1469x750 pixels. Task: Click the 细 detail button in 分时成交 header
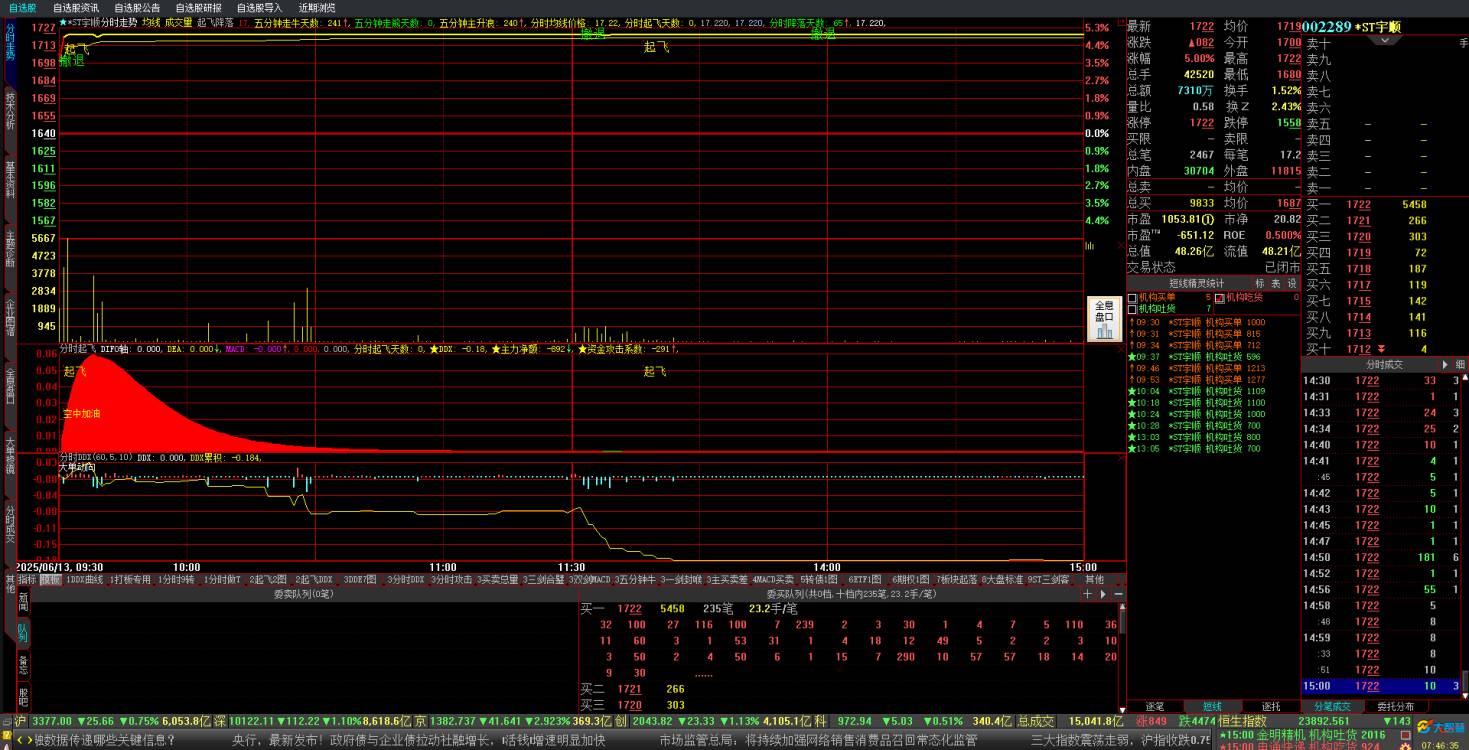[1460, 364]
